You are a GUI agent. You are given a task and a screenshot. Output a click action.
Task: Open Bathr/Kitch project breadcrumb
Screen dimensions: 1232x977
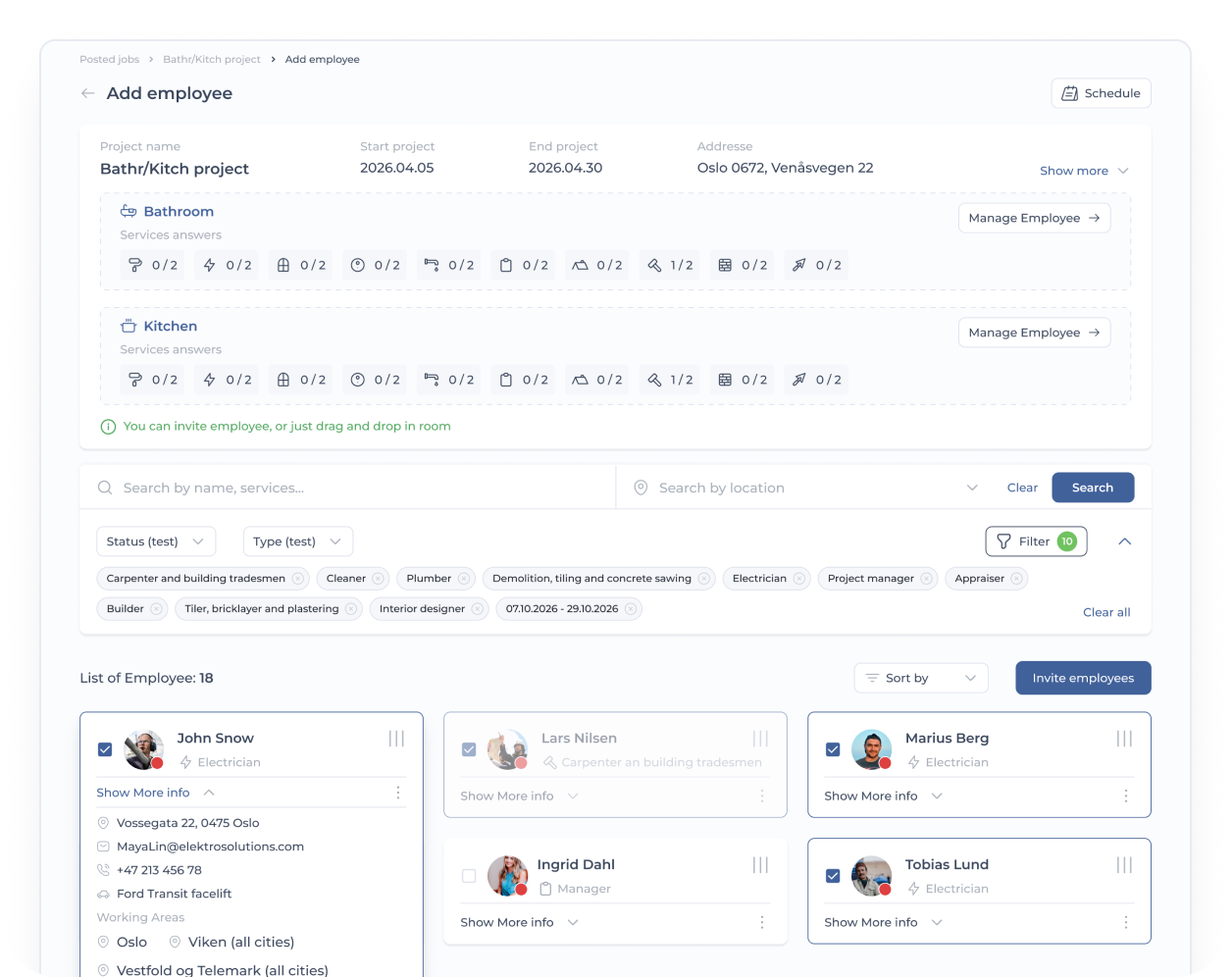click(x=212, y=60)
